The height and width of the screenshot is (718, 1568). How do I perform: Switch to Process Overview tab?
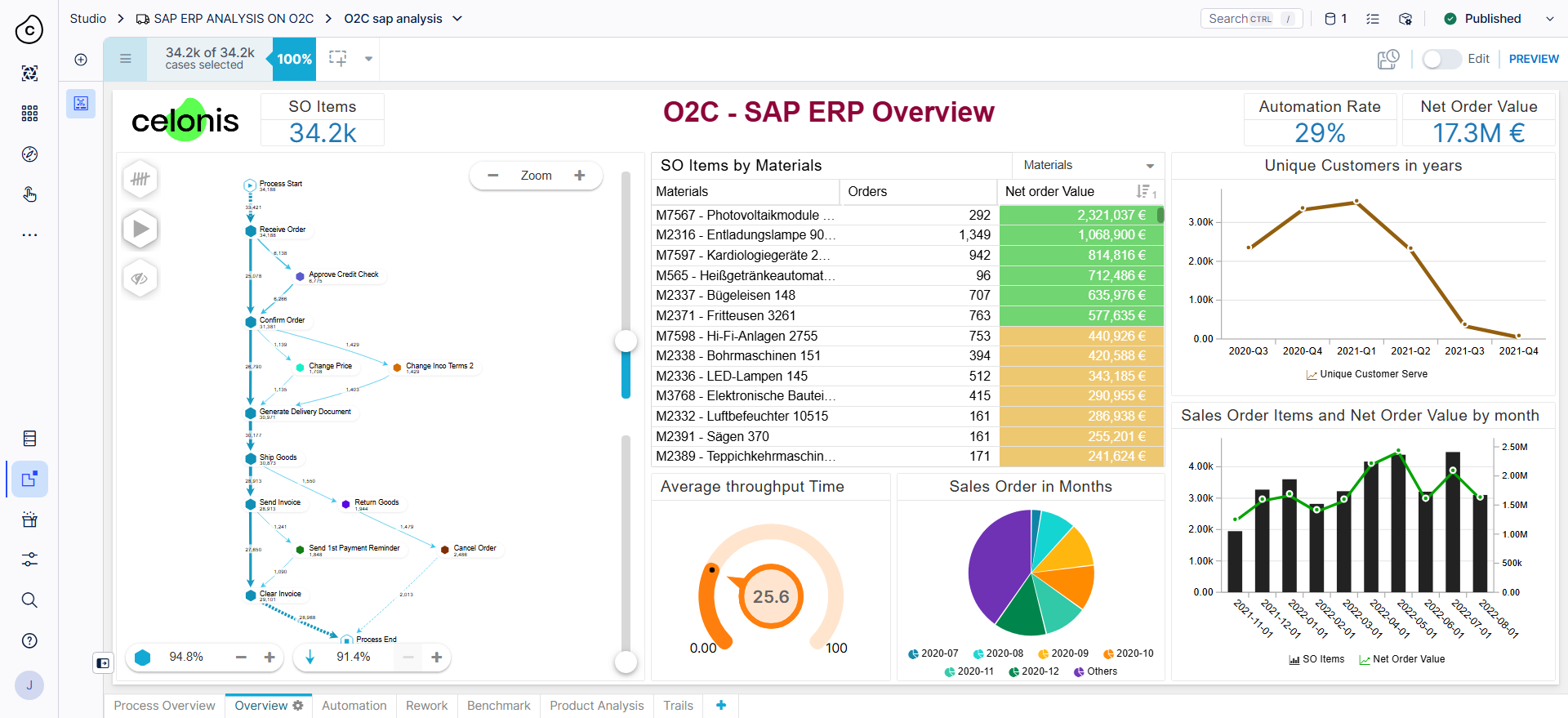[164, 705]
